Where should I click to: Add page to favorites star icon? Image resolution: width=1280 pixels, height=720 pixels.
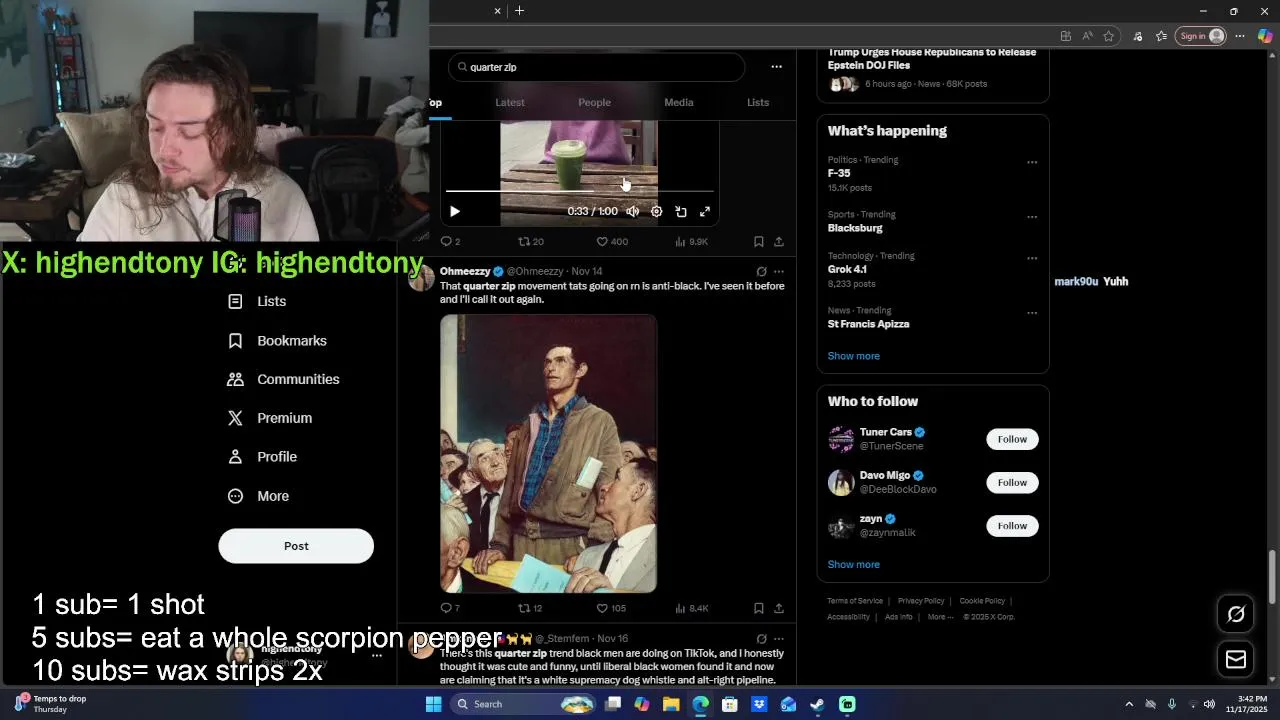[1109, 36]
